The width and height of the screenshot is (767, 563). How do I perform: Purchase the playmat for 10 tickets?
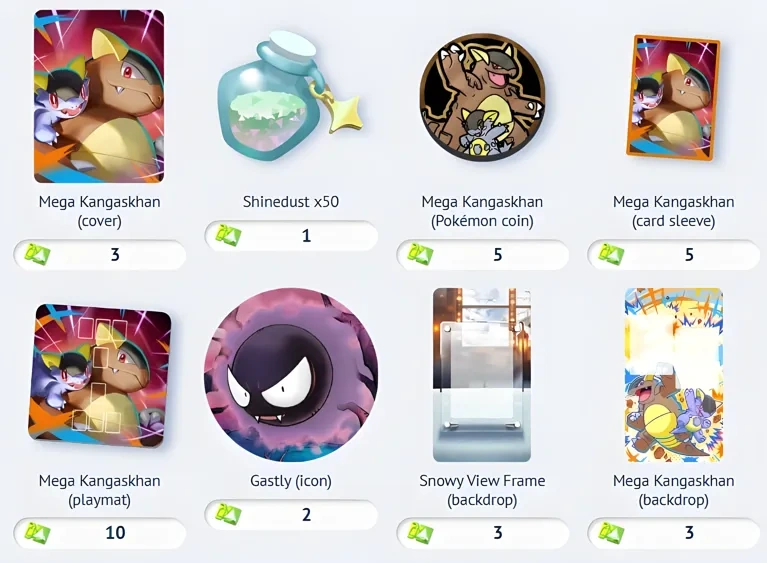[x=100, y=533]
